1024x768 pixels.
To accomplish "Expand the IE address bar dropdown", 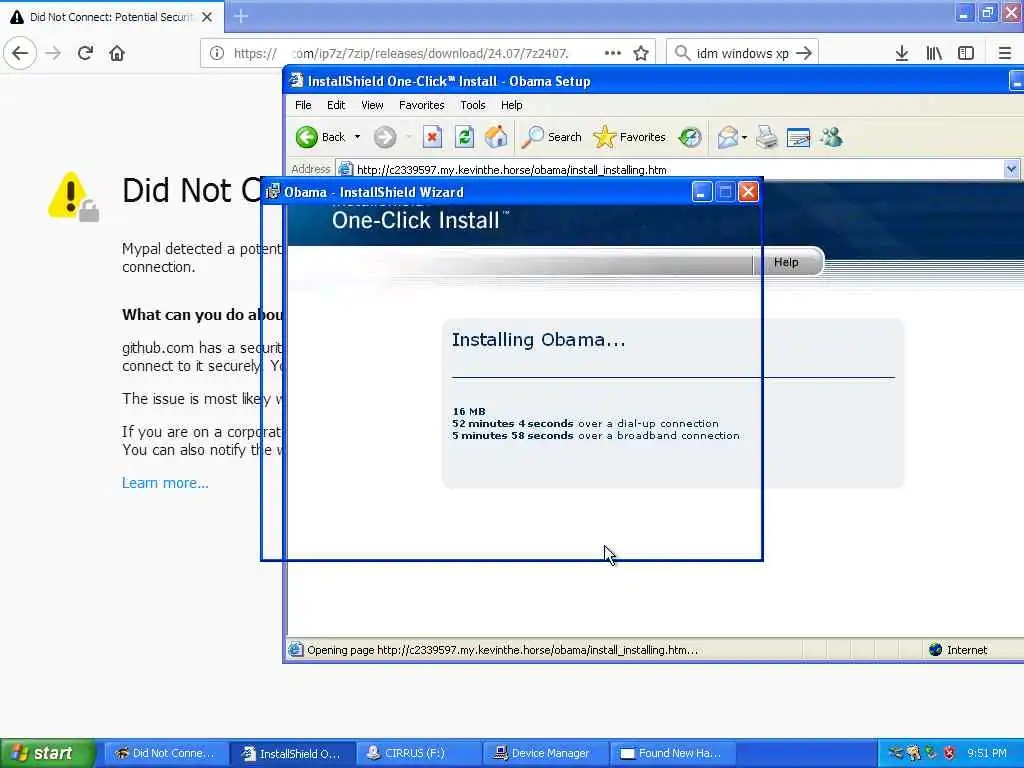I will pos(1011,170).
